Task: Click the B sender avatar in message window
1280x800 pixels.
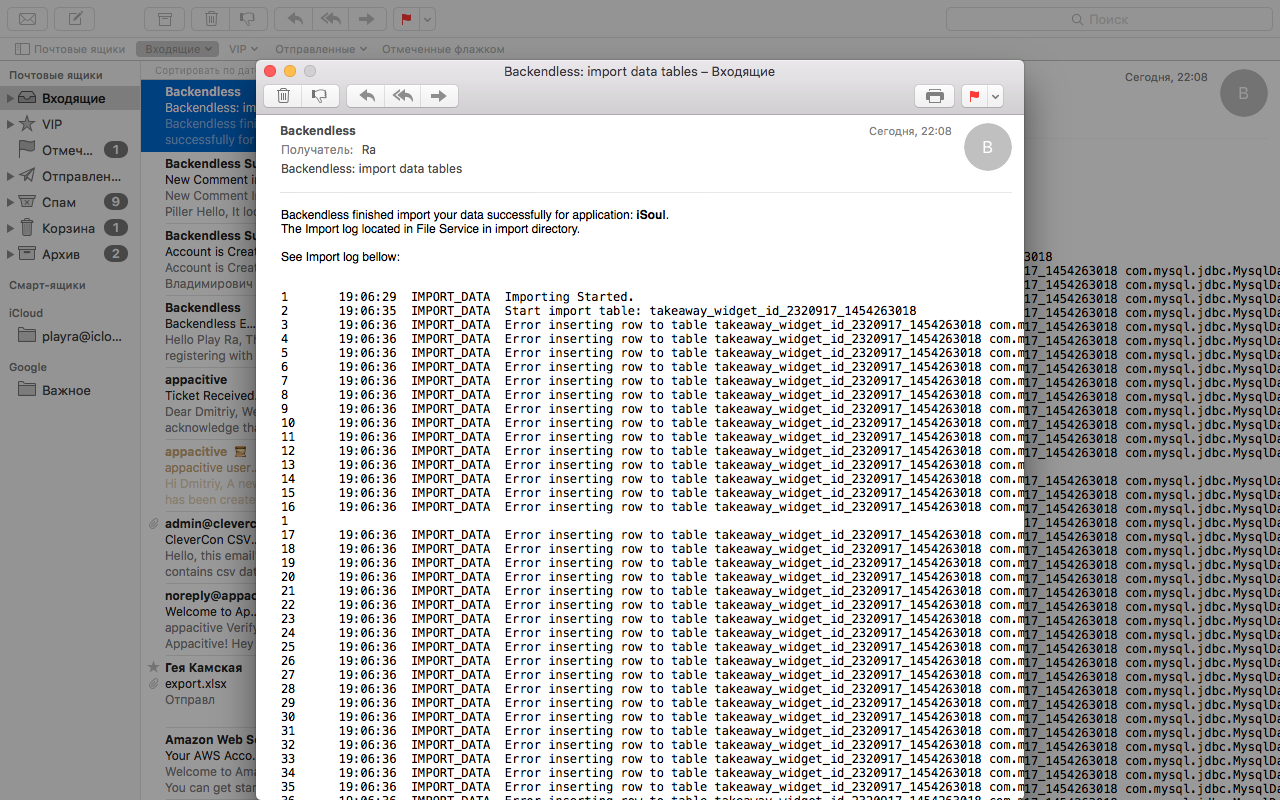Action: pos(988,147)
